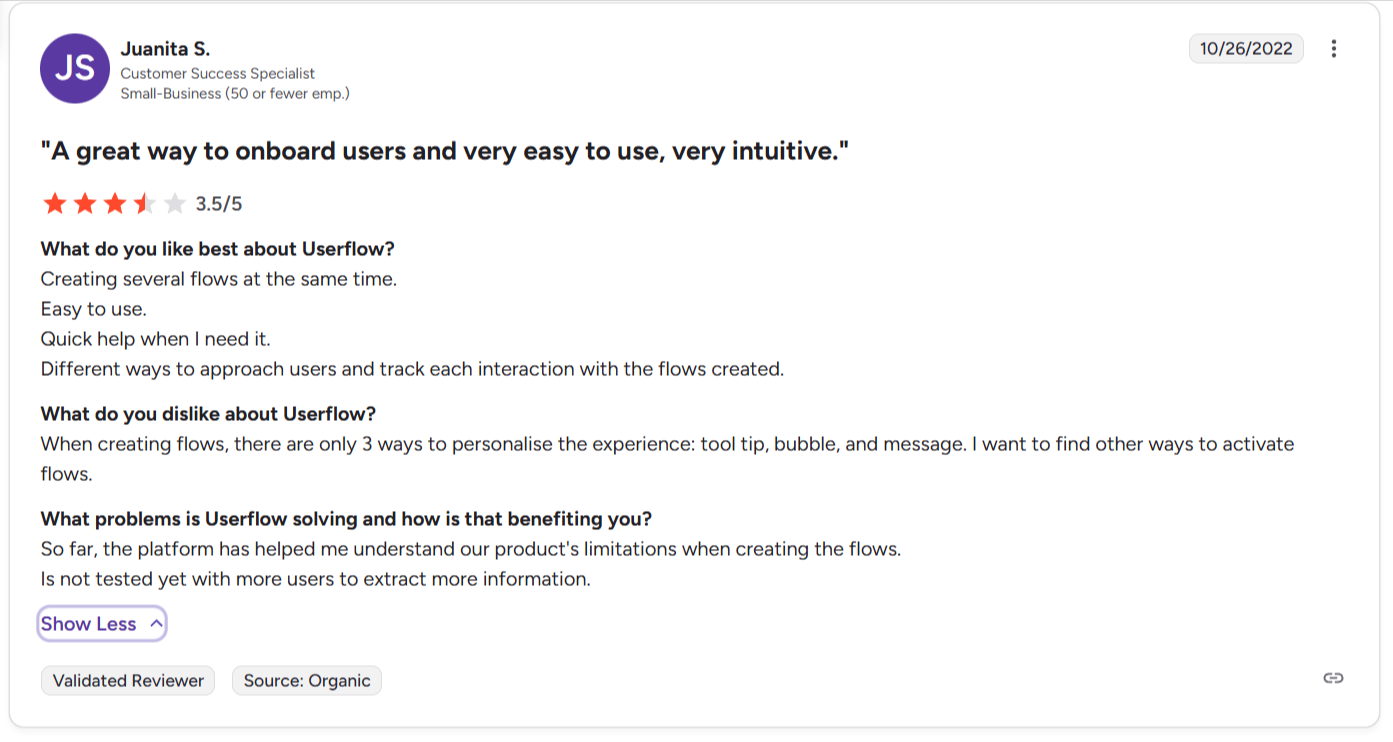Collapse review with Show Less

[89, 624]
